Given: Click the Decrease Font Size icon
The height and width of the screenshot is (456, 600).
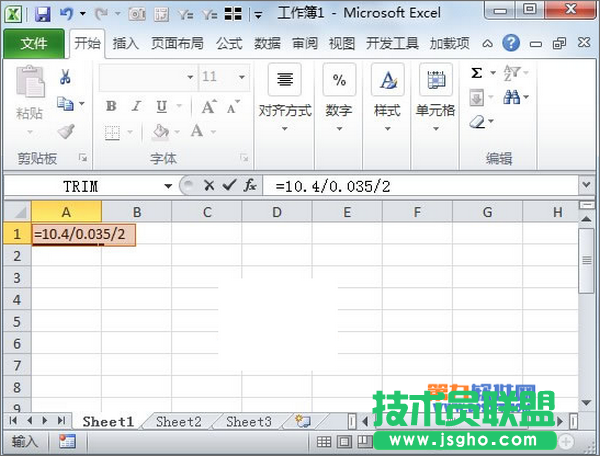Looking at the screenshot, I should click(x=233, y=107).
